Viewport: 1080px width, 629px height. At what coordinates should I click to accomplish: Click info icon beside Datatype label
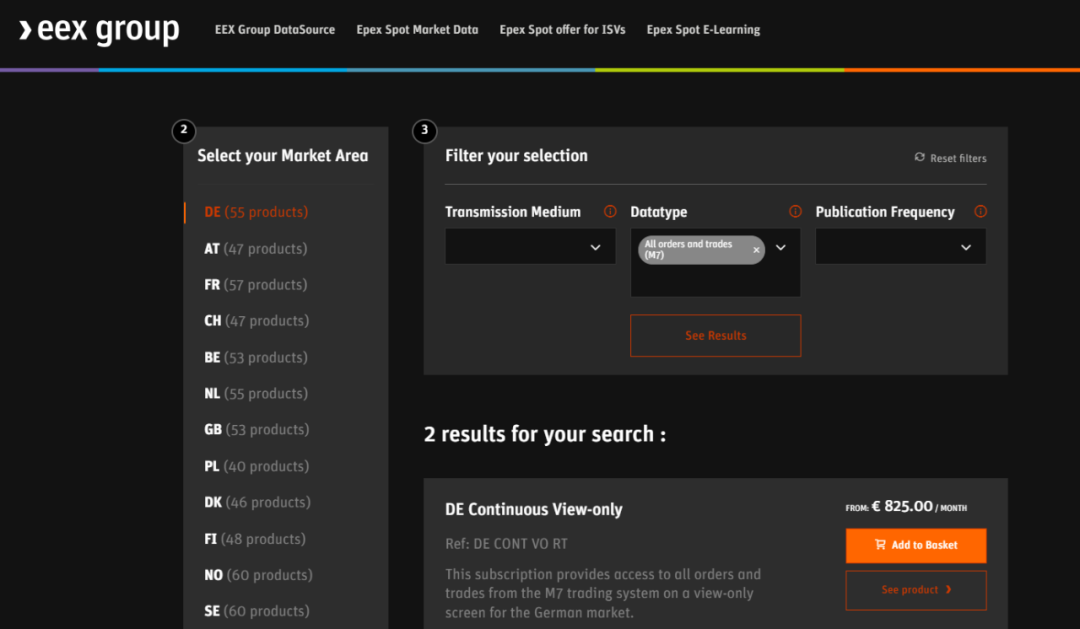pos(795,212)
